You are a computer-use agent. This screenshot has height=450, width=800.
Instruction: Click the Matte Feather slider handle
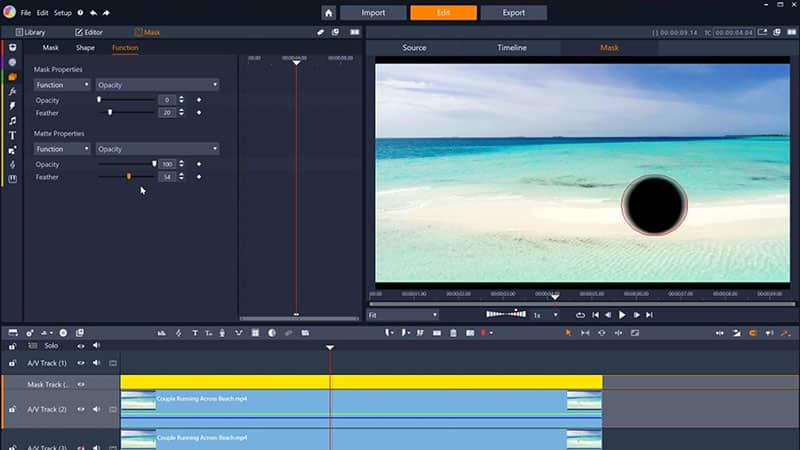(128, 177)
